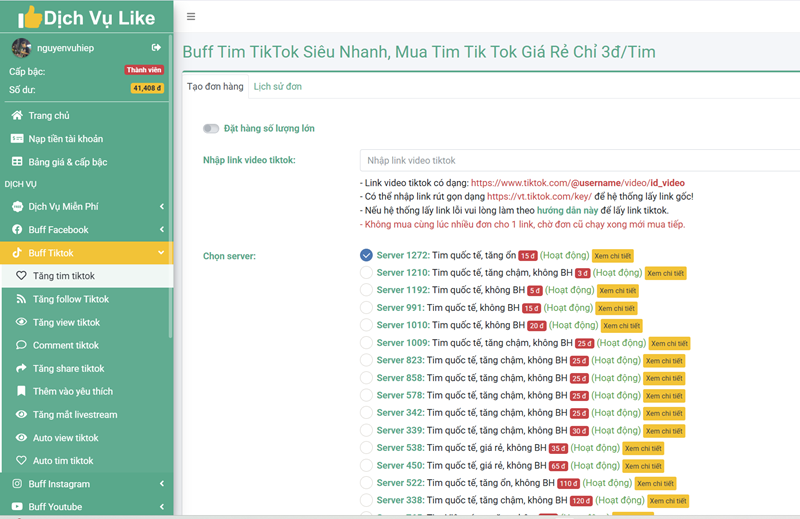This screenshot has height=519, width=800.
Task: Click Xem chi tiết for Server 1210
Action: 666,273
